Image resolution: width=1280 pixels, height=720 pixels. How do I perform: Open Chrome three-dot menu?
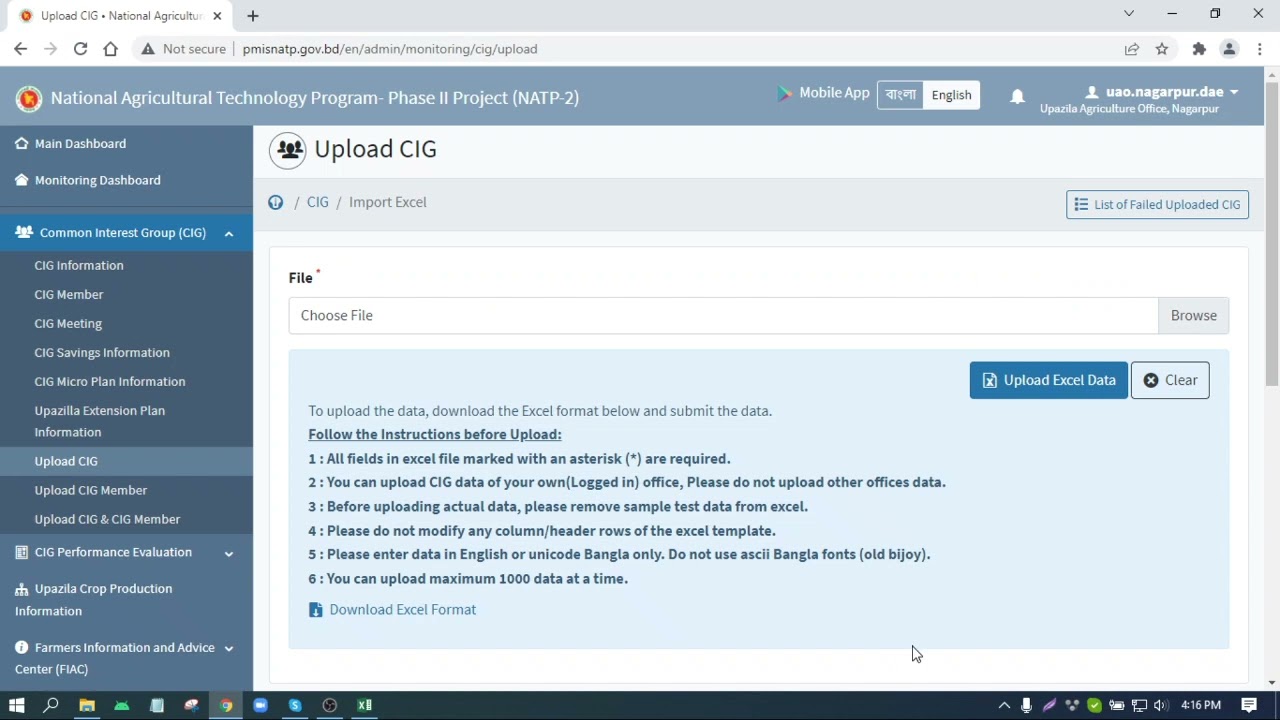pos(1259,49)
